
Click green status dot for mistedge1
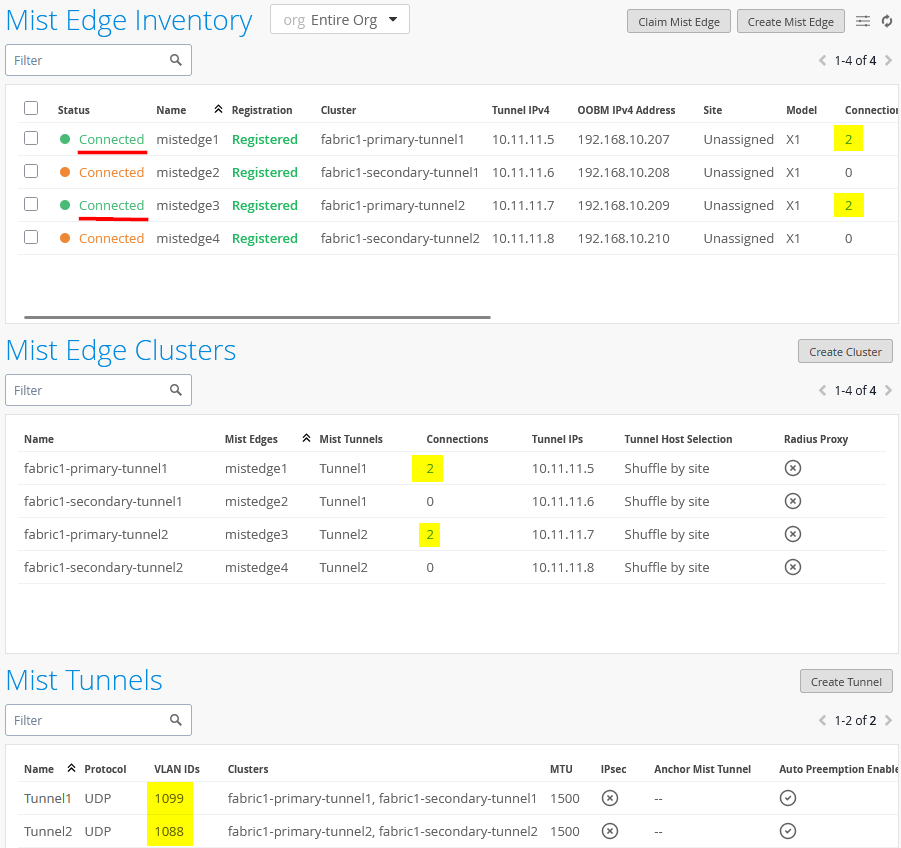click(65, 139)
